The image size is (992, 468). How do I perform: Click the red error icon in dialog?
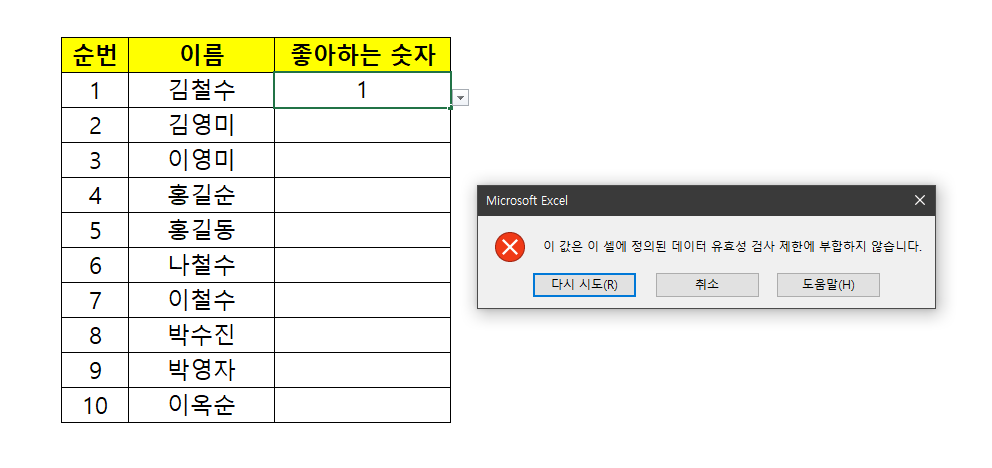[x=510, y=247]
